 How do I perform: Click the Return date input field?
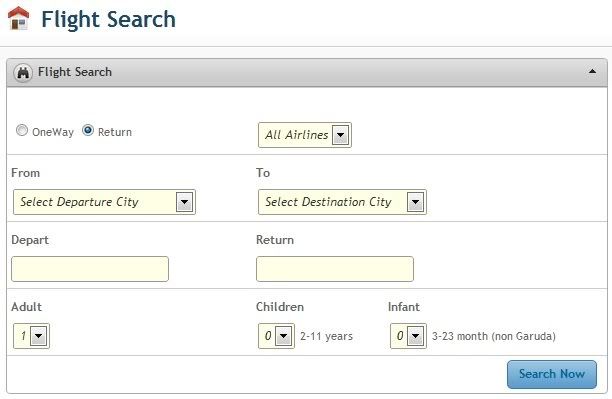(335, 269)
